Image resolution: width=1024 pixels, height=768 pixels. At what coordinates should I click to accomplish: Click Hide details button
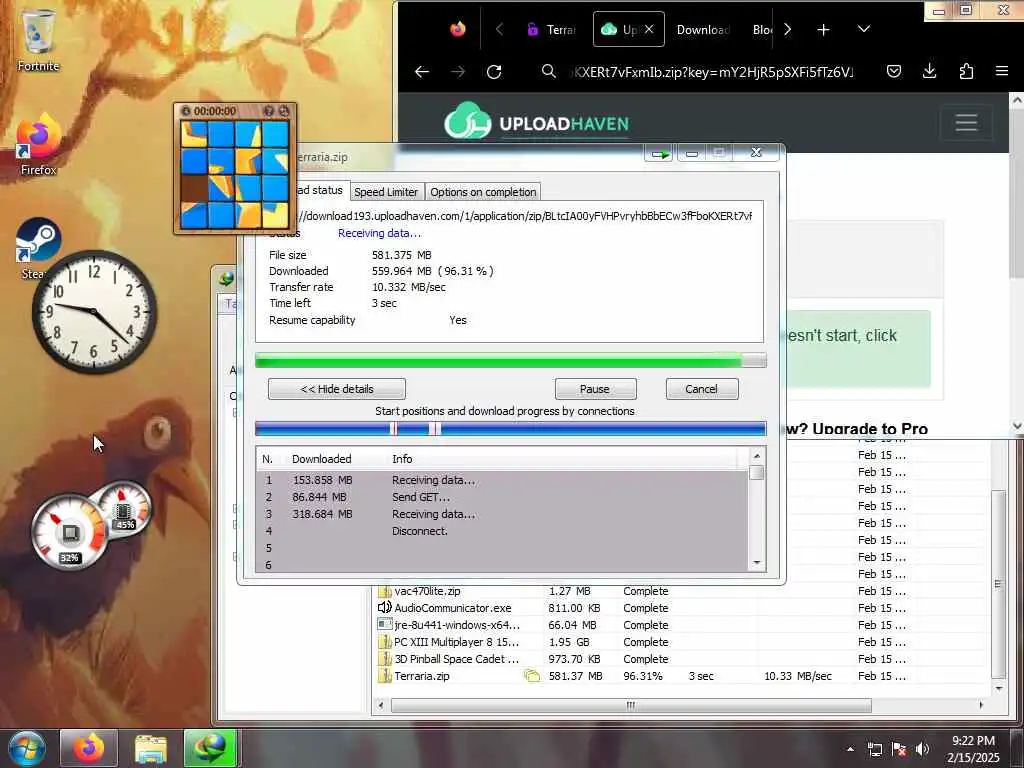coord(336,389)
